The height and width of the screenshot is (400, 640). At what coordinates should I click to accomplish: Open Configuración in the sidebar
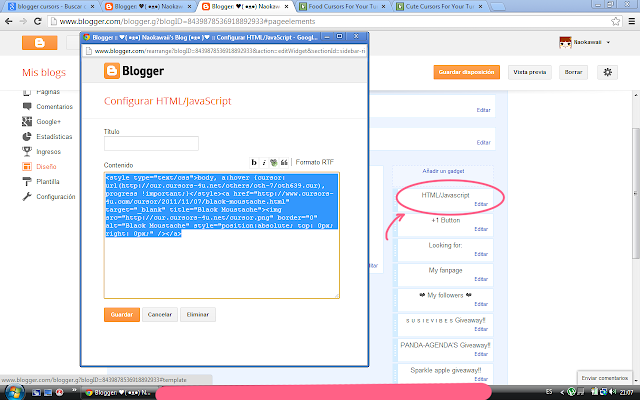click(x=56, y=197)
